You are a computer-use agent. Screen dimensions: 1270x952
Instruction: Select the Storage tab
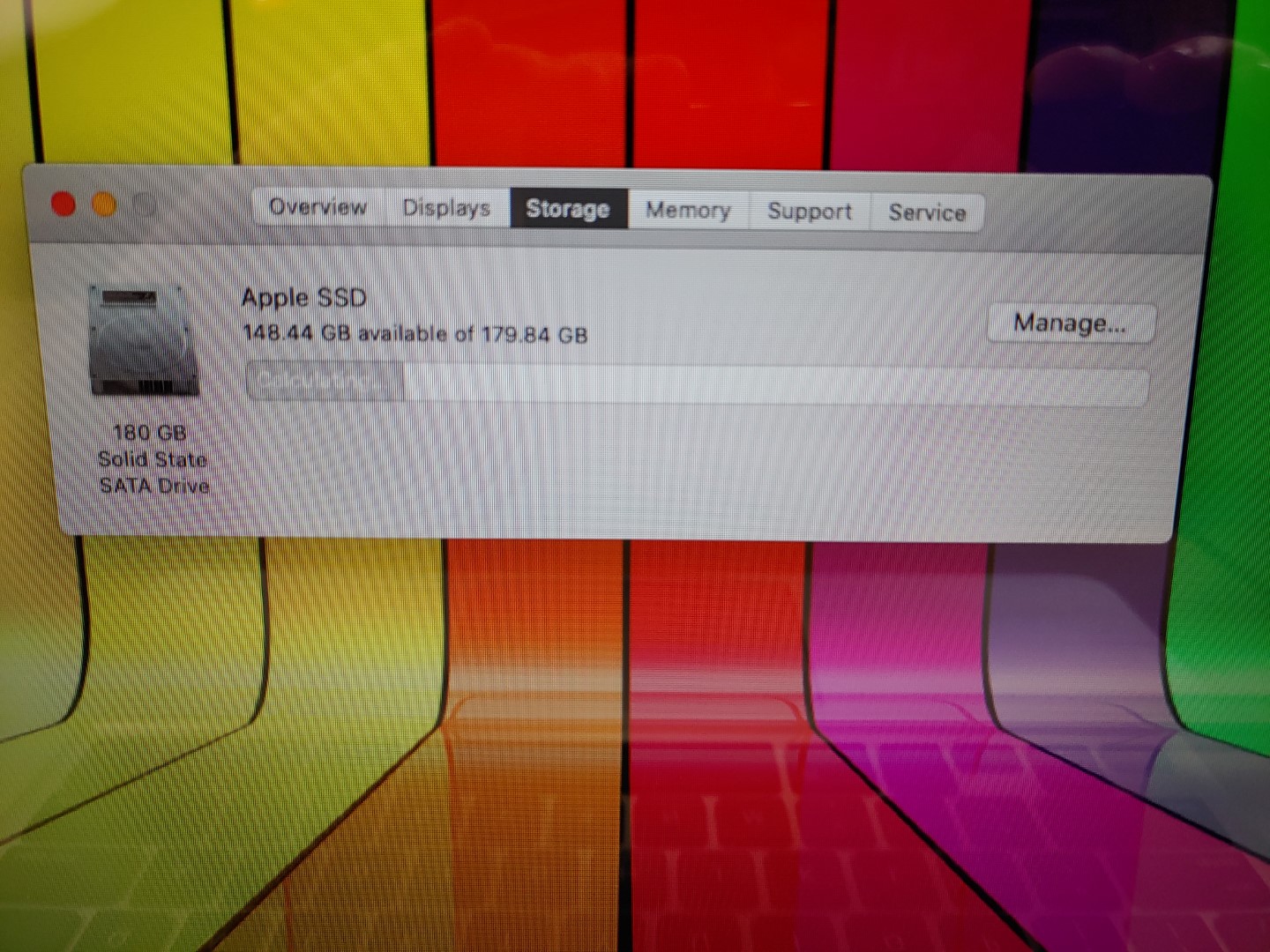pos(569,209)
